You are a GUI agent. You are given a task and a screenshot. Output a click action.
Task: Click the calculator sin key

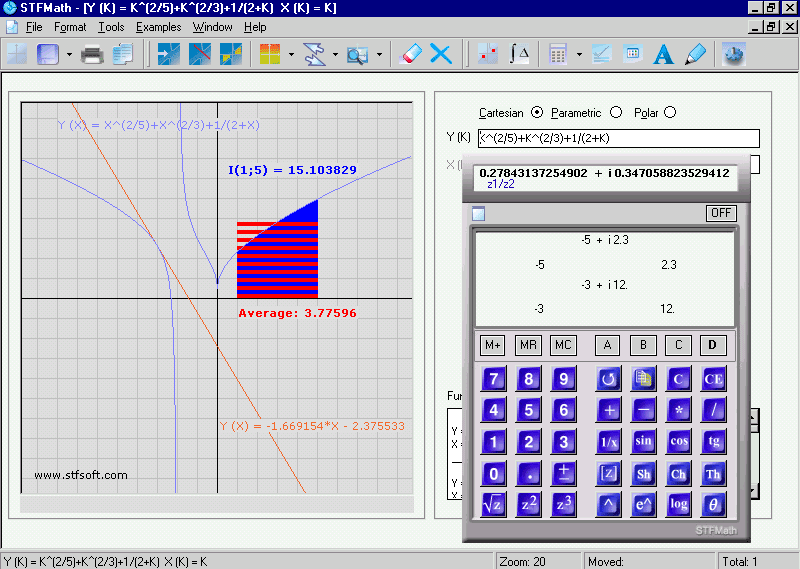coord(643,441)
